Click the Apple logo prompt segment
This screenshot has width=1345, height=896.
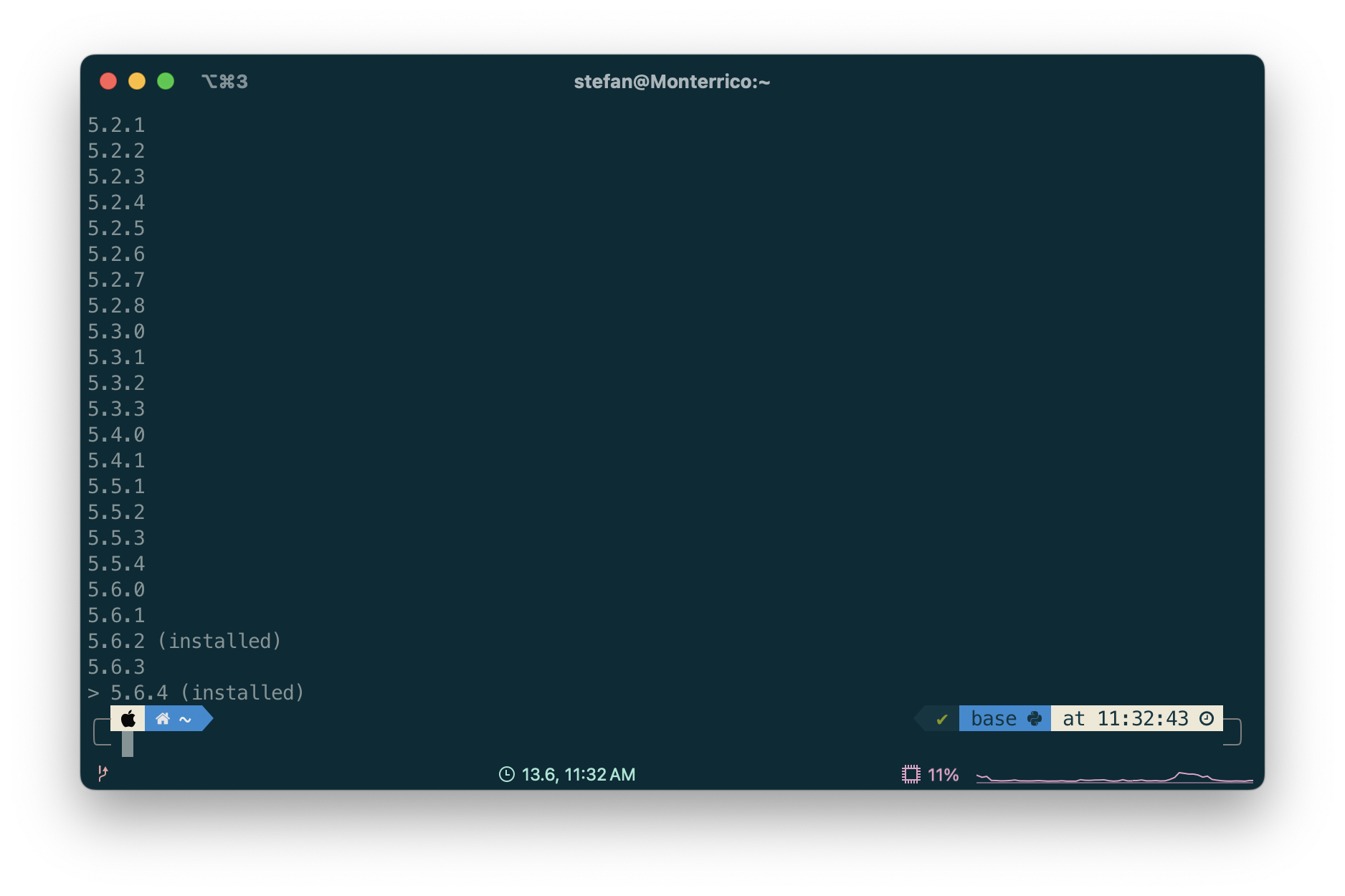[128, 718]
